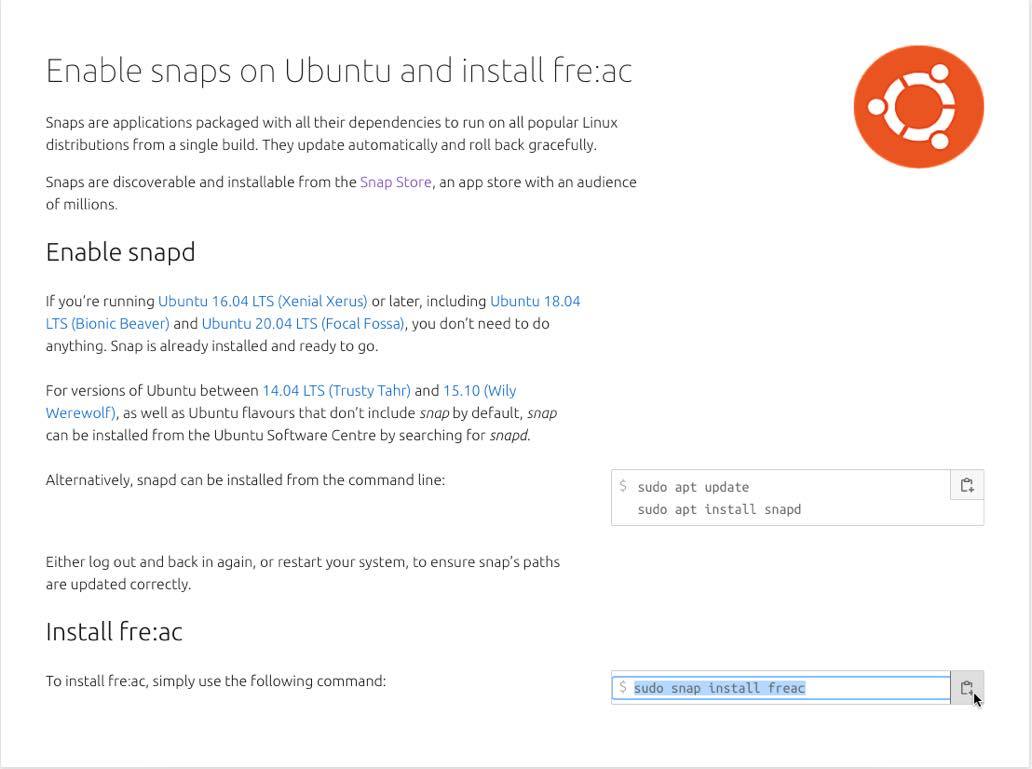Click the orange Ubuntu logo

coord(918,106)
